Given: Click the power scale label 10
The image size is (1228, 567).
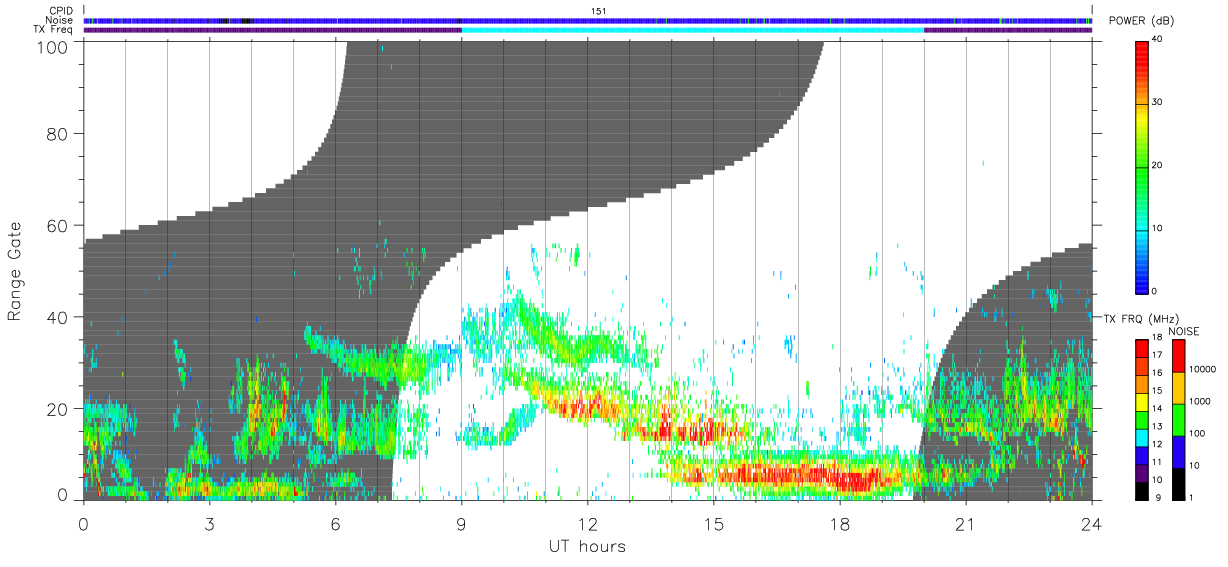Looking at the screenshot, I should point(1159,228).
